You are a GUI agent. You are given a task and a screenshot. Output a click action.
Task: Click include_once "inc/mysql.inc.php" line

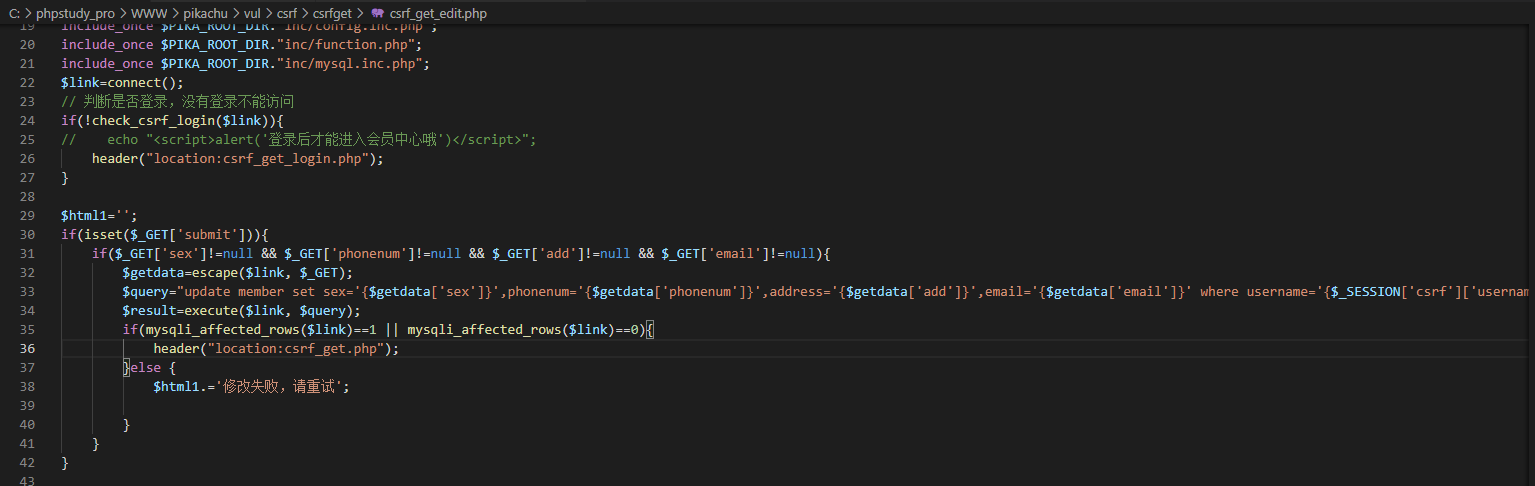pyautogui.click(x=246, y=64)
